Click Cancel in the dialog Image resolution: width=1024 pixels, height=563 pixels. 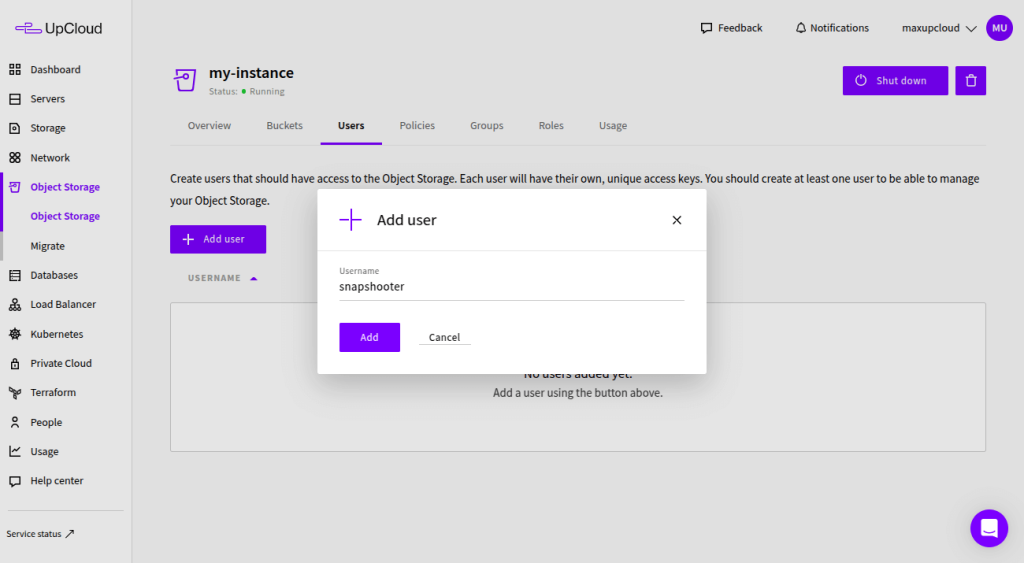(444, 338)
